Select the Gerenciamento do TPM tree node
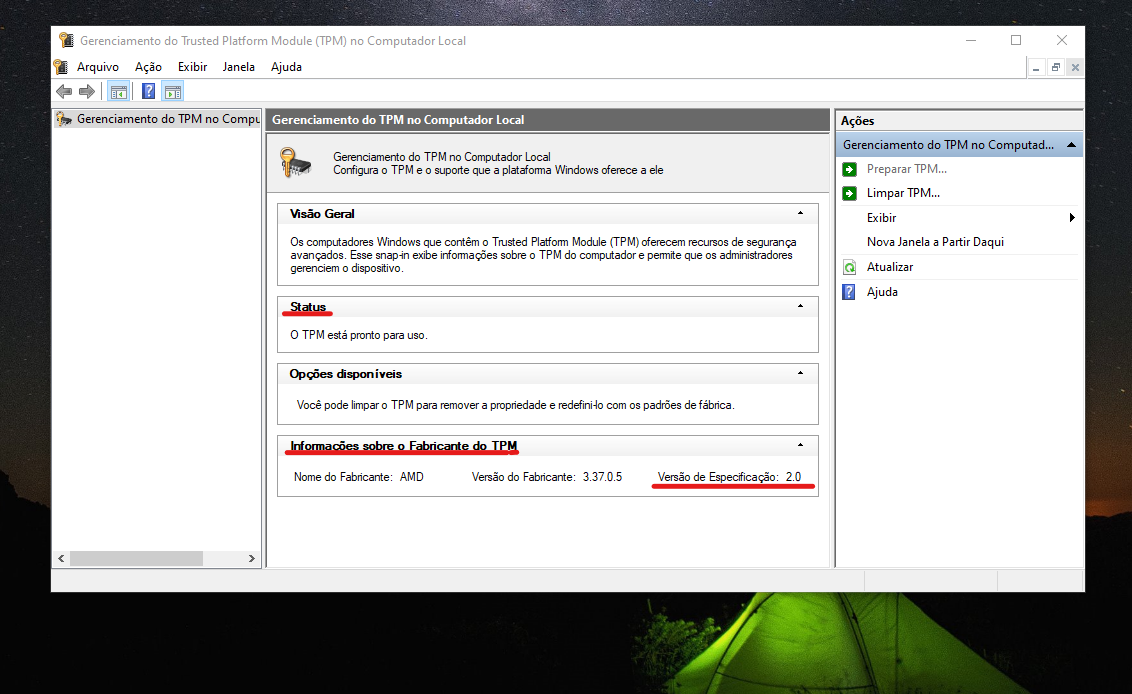Viewport: 1132px width, 694px height. 158,119
